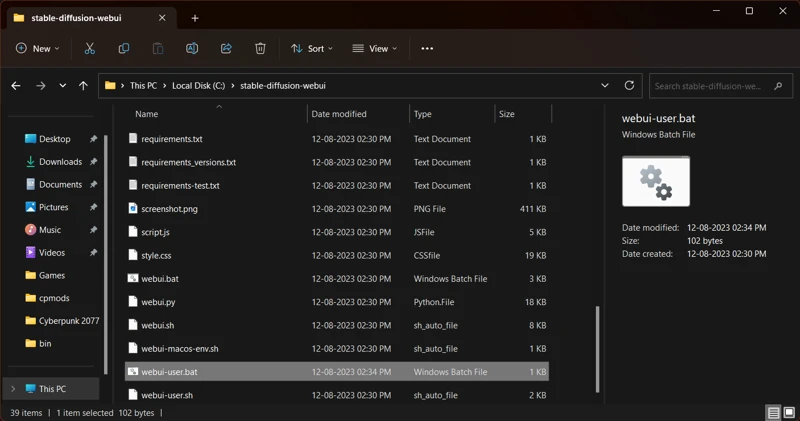Refresh the folder view
The image size is (800, 421).
[630, 85]
